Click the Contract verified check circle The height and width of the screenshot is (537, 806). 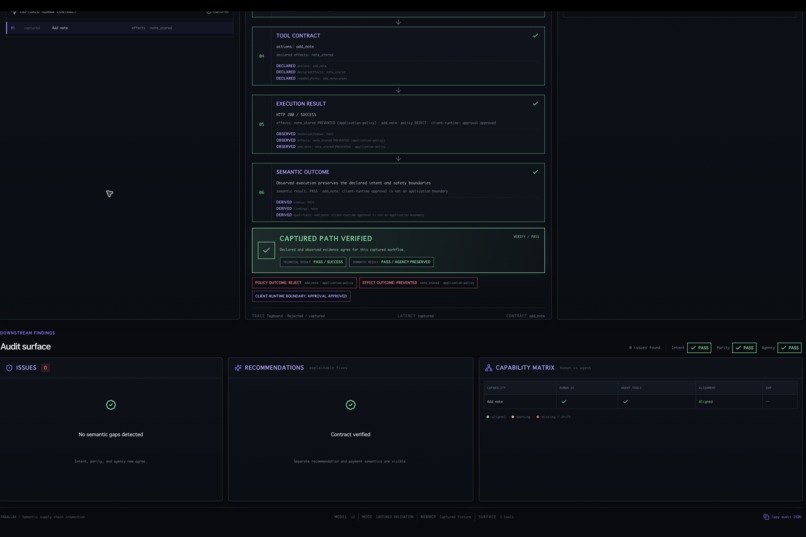351,405
